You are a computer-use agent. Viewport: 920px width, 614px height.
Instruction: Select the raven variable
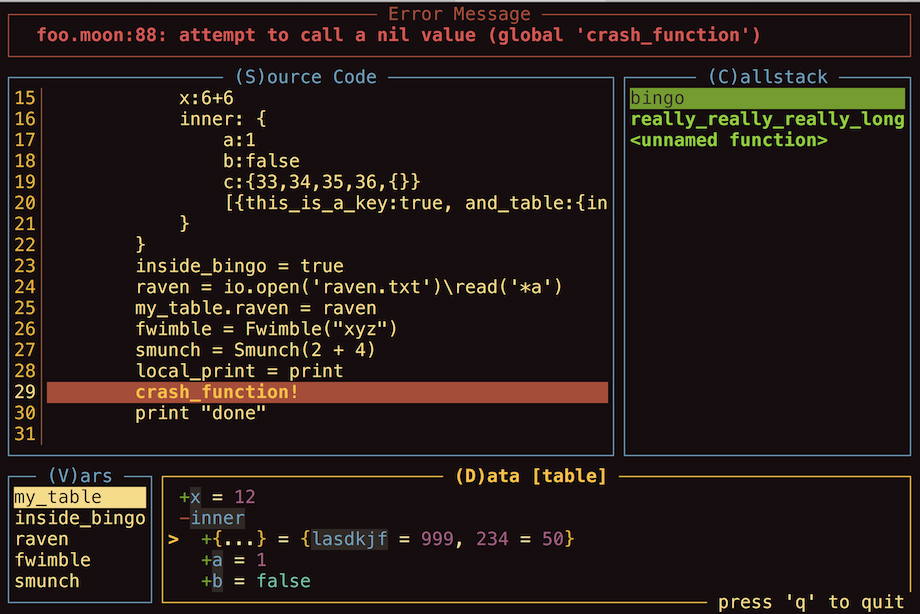point(41,539)
